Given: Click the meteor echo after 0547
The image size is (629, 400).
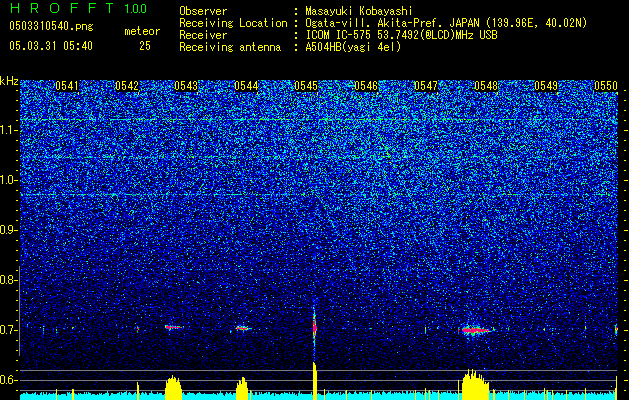Looking at the screenshot, I should pyautogui.click(x=476, y=330).
